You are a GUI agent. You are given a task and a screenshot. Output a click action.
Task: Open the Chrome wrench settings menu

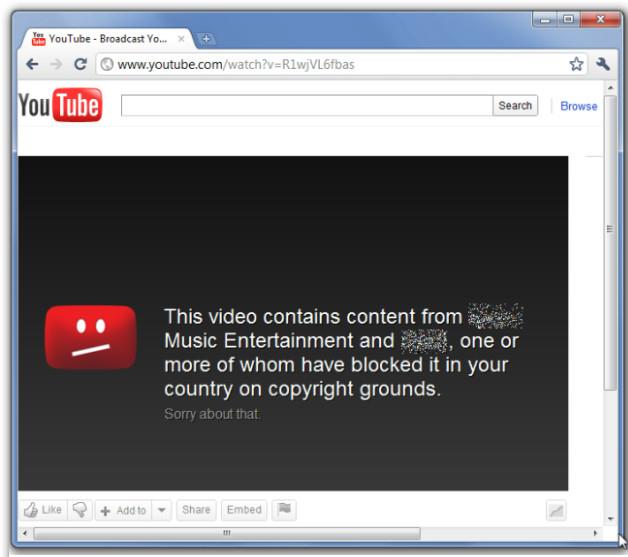click(x=602, y=64)
